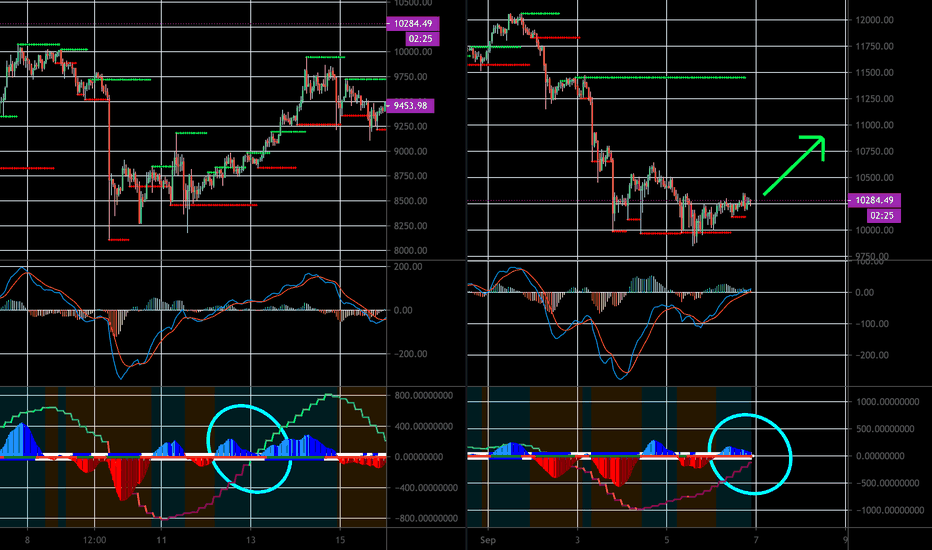Click the -500.00000000 oscillator scale value
This screenshot has height=550, width=932.
pyautogui.click(x=885, y=483)
